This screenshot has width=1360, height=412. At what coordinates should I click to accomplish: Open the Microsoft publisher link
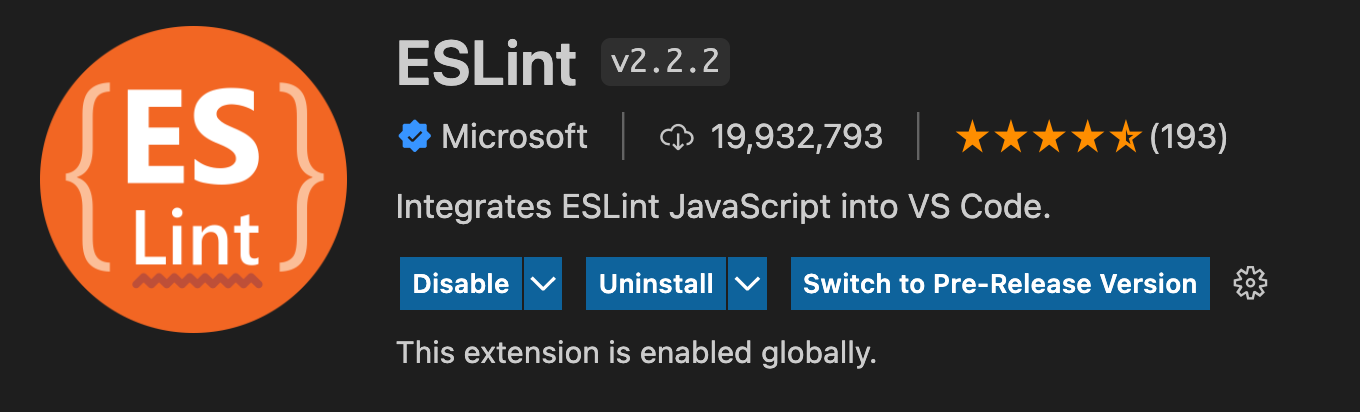point(514,137)
